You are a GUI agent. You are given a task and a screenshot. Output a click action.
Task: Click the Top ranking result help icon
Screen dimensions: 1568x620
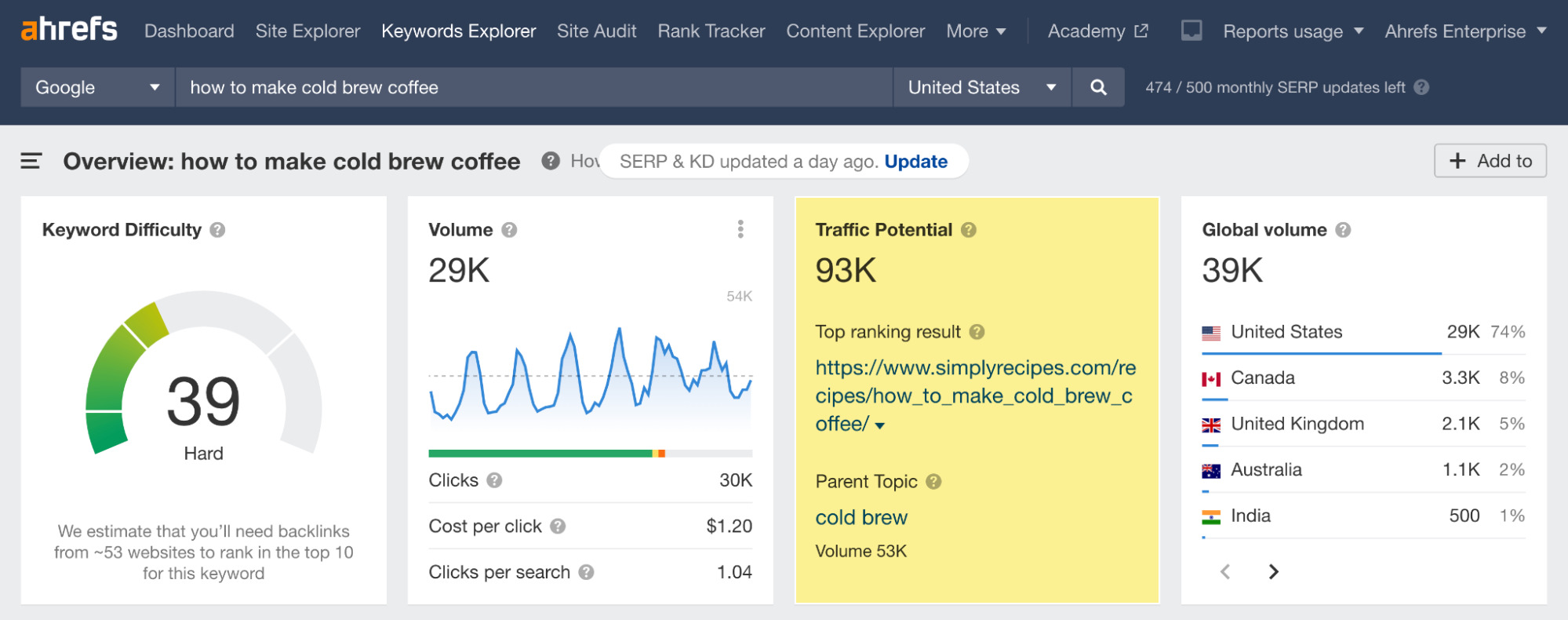tap(977, 332)
